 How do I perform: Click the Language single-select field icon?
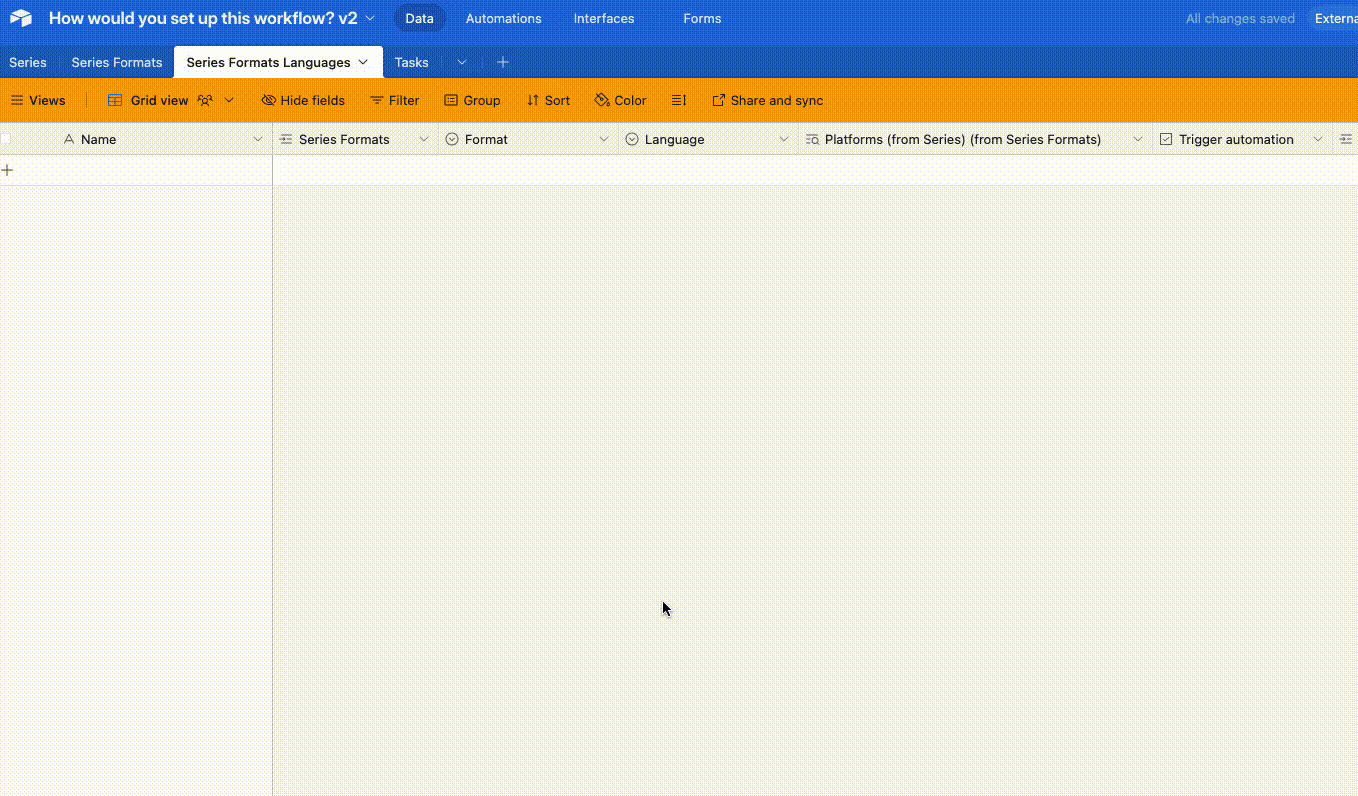(x=632, y=139)
